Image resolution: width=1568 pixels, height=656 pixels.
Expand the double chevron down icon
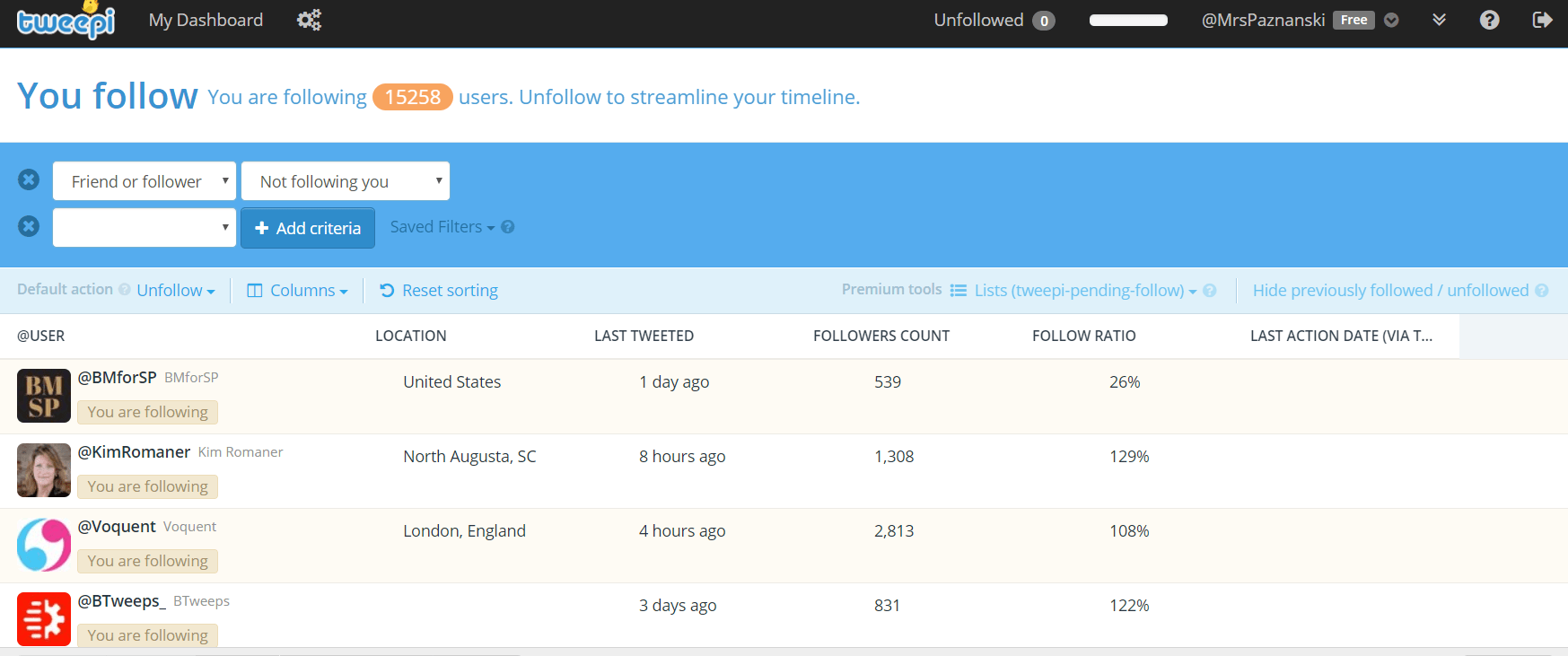[x=1439, y=20]
